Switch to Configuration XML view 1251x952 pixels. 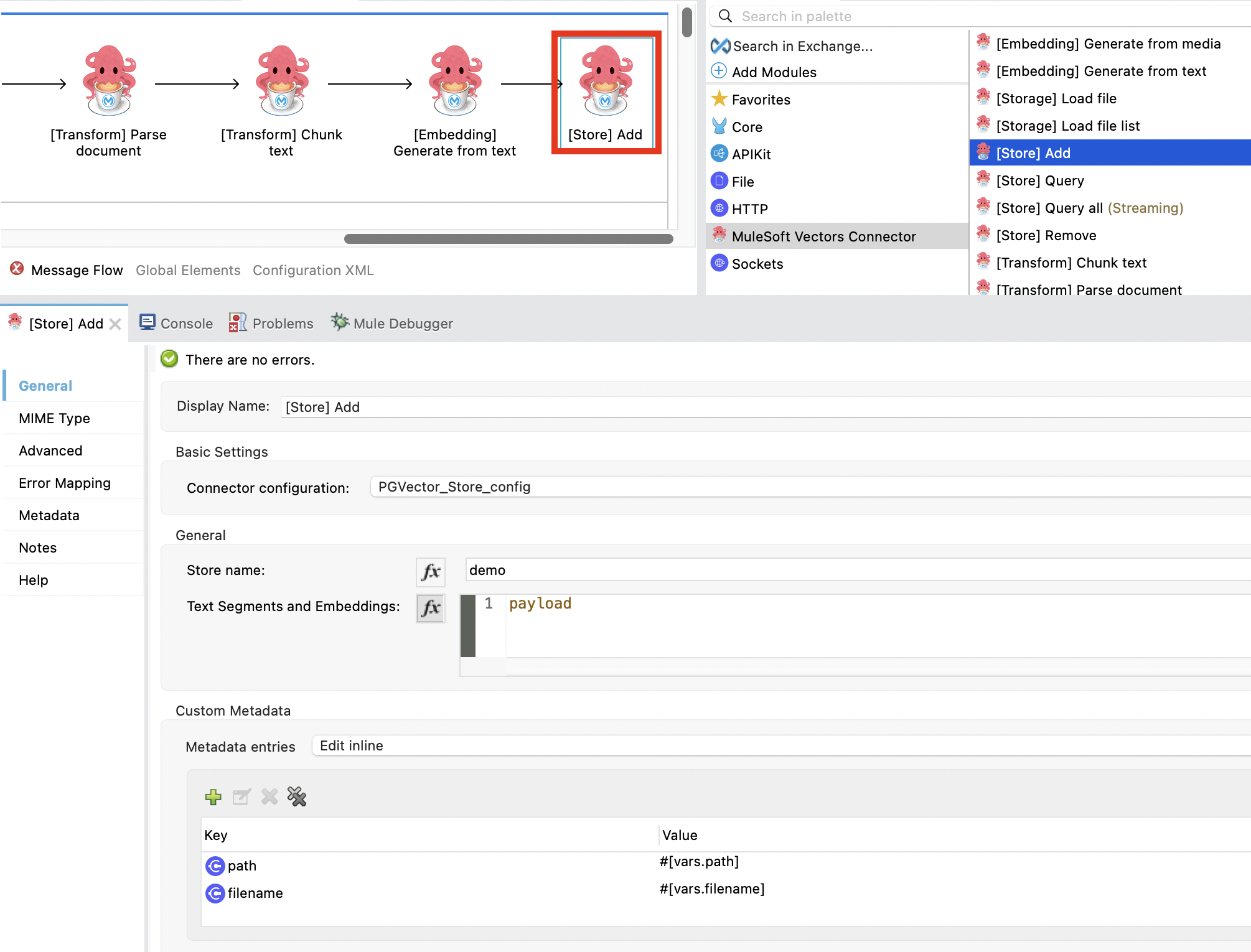click(x=313, y=270)
